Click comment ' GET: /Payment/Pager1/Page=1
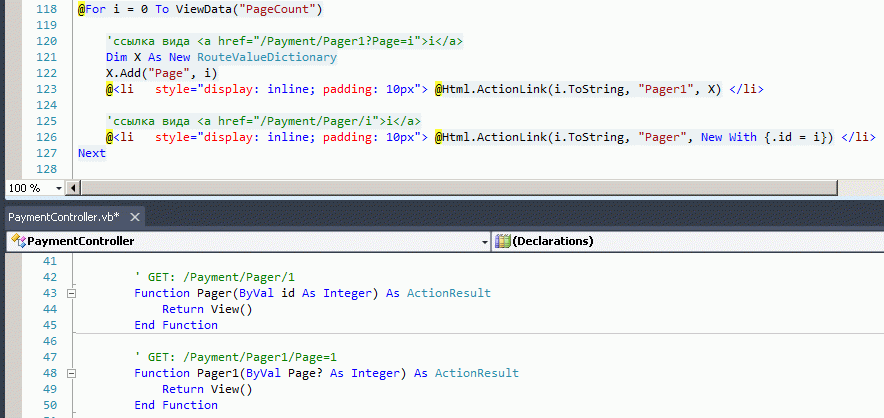884x418 pixels. [x=236, y=358]
